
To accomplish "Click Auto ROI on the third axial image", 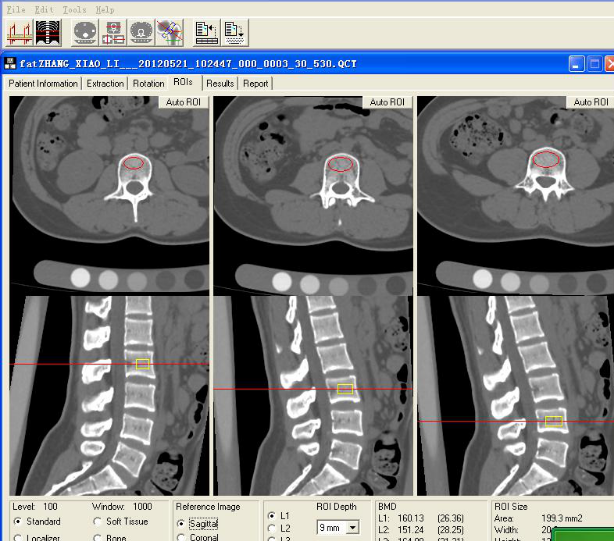I will tap(590, 102).
